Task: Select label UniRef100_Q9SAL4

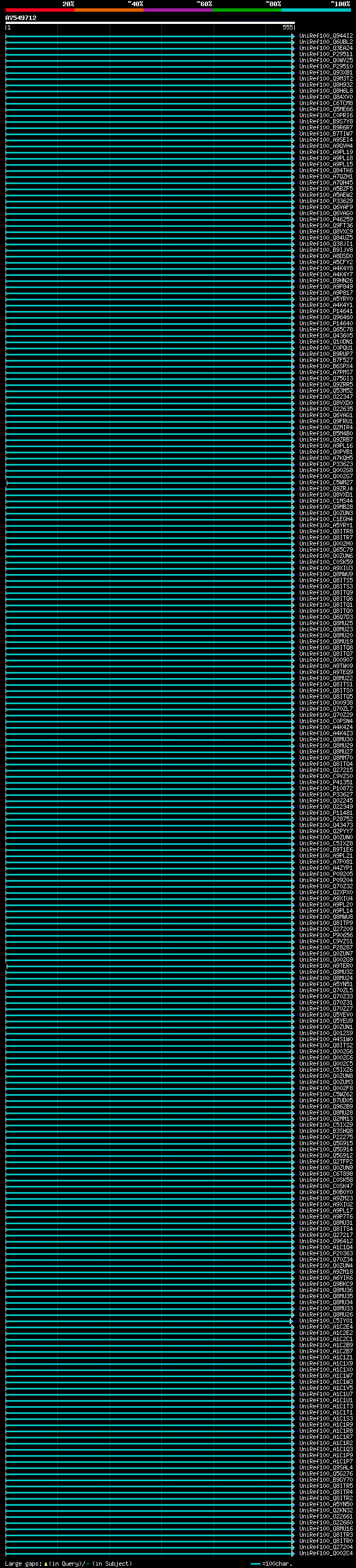Action: [x=325, y=1467]
